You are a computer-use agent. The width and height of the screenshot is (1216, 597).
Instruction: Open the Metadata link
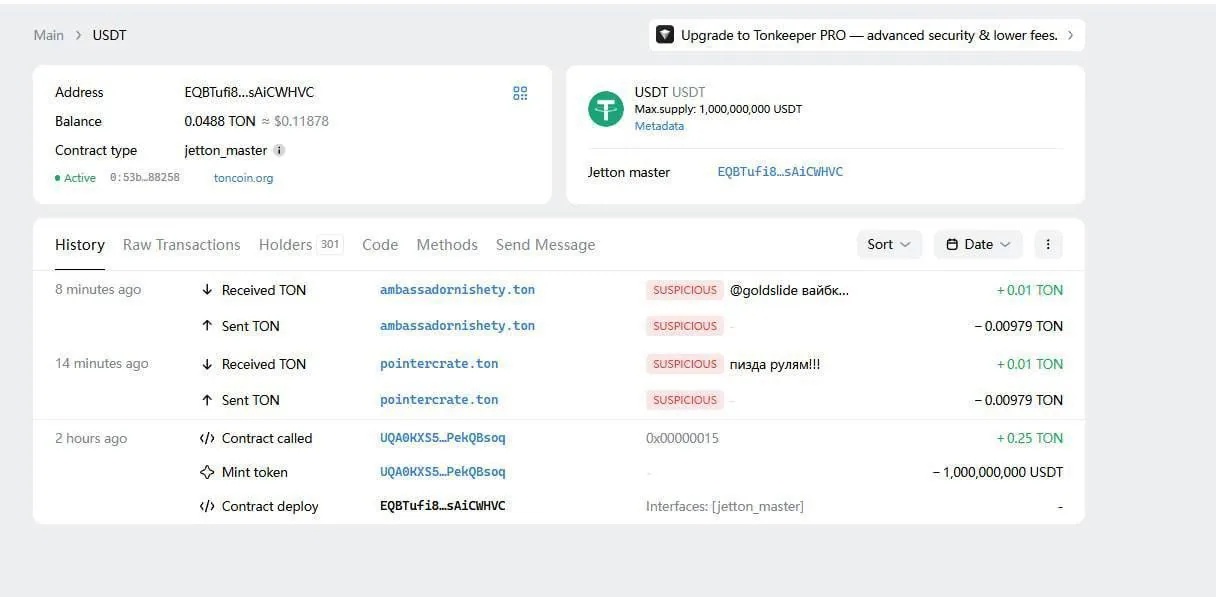[659, 126]
